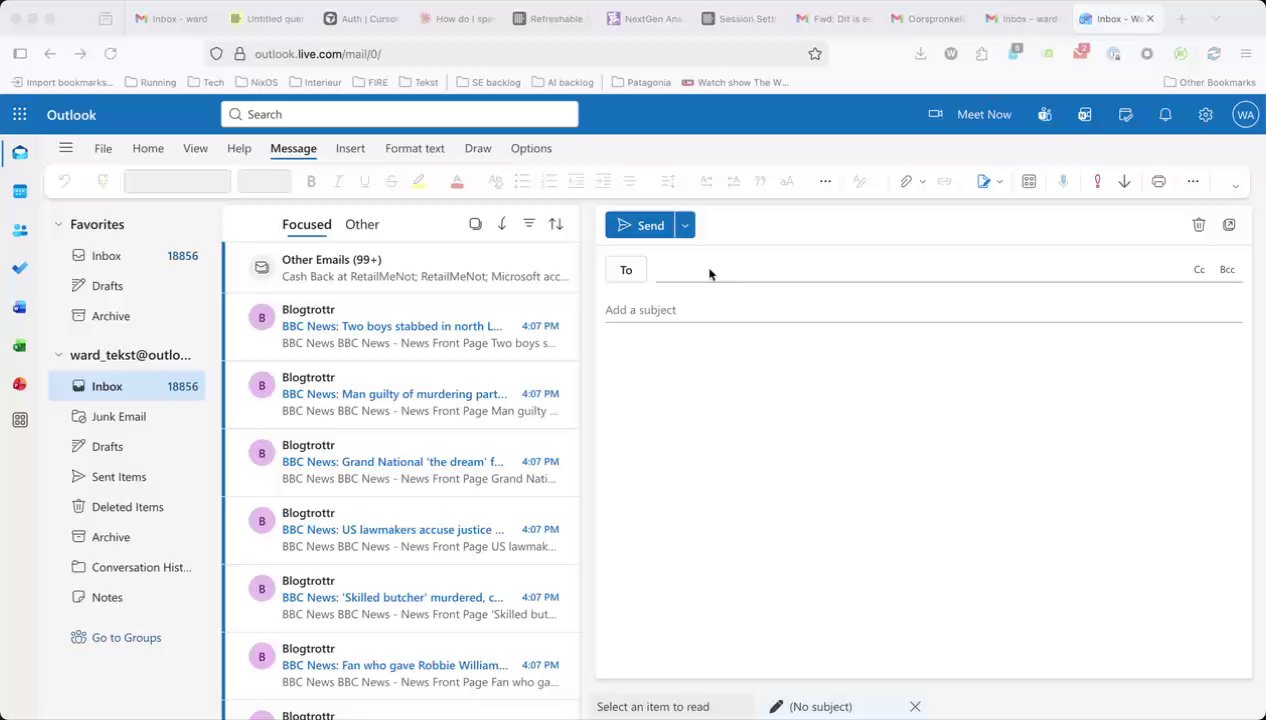Open the More apps icon in left rail

tap(20, 420)
